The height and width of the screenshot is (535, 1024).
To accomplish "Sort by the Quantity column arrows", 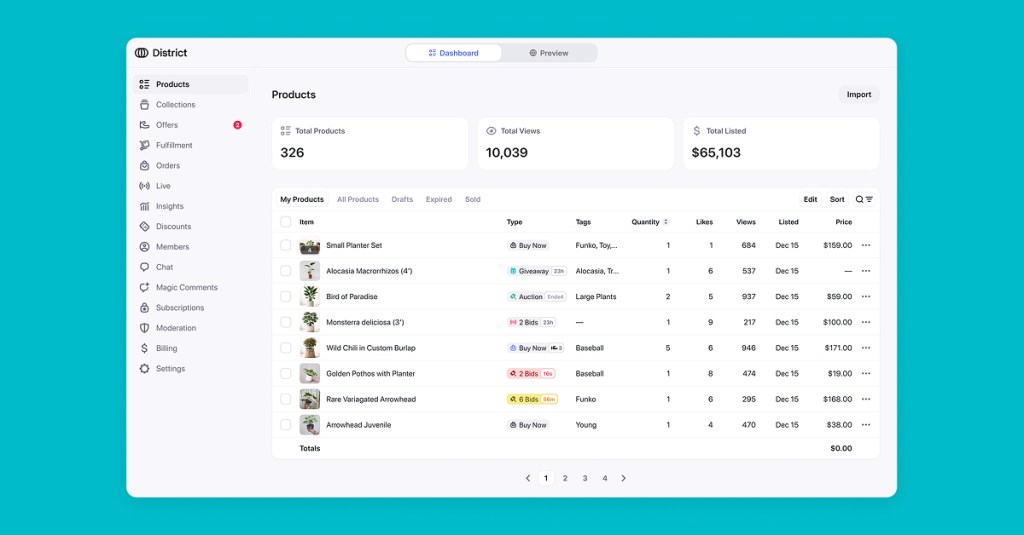I will (x=666, y=221).
